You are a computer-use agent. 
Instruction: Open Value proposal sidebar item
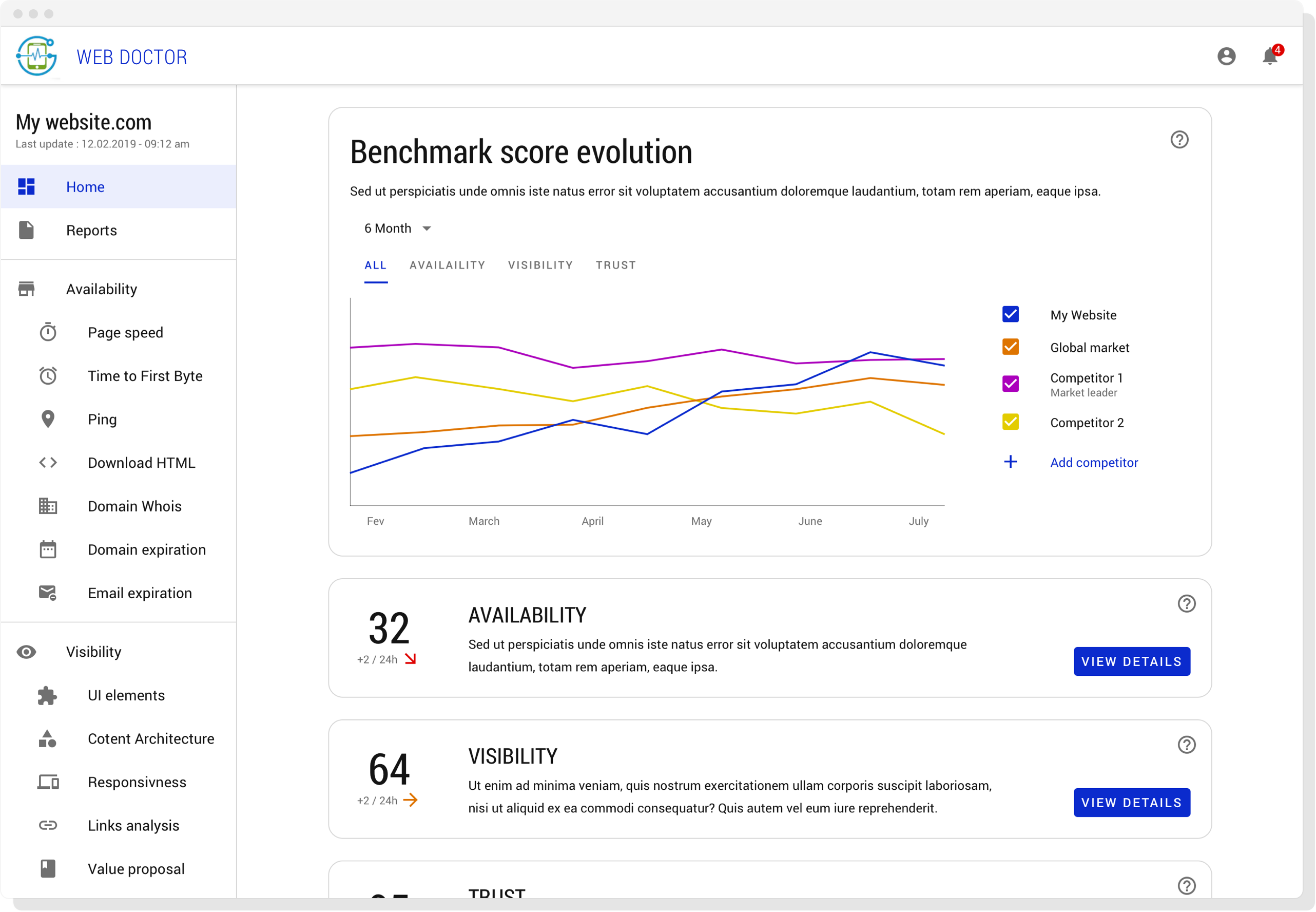118,868
